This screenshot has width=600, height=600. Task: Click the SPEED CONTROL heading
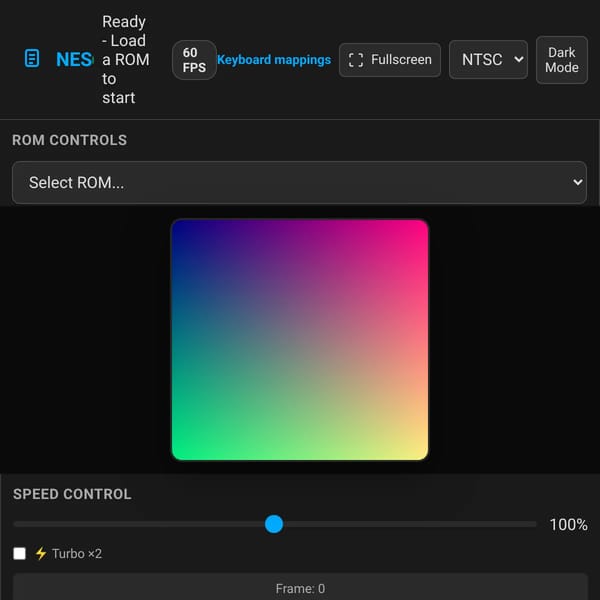point(72,494)
